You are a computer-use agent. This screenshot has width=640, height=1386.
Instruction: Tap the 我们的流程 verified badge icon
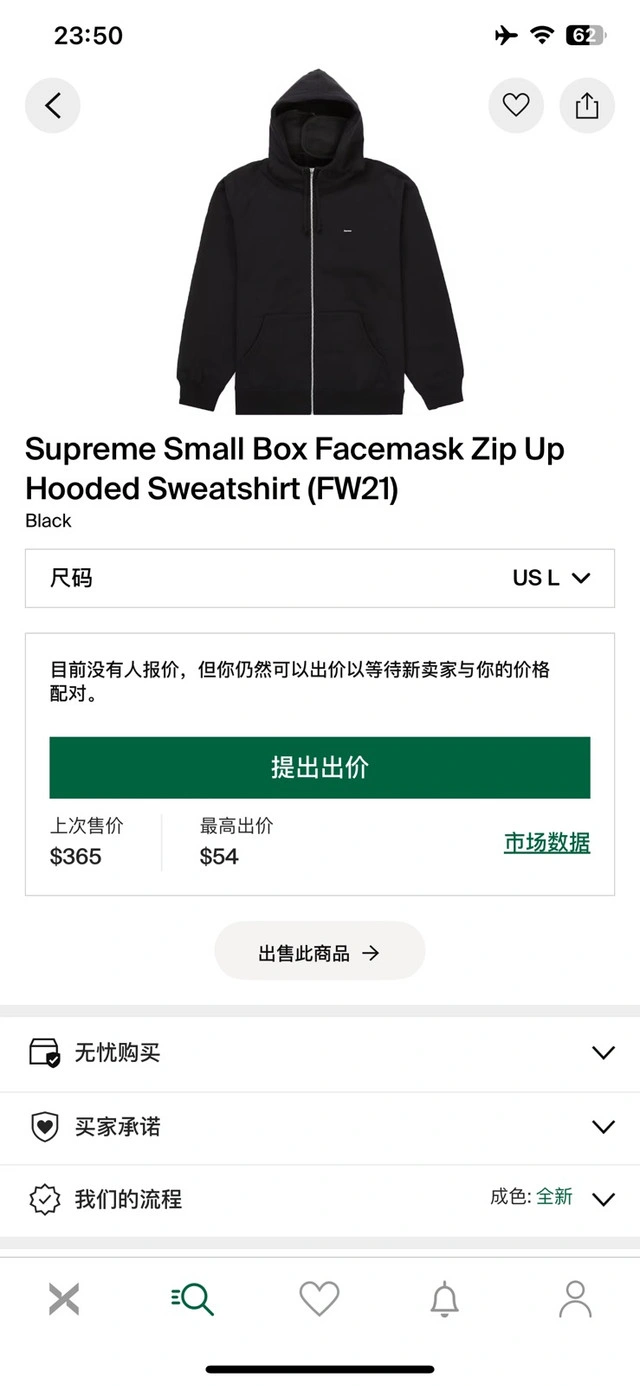click(45, 1200)
